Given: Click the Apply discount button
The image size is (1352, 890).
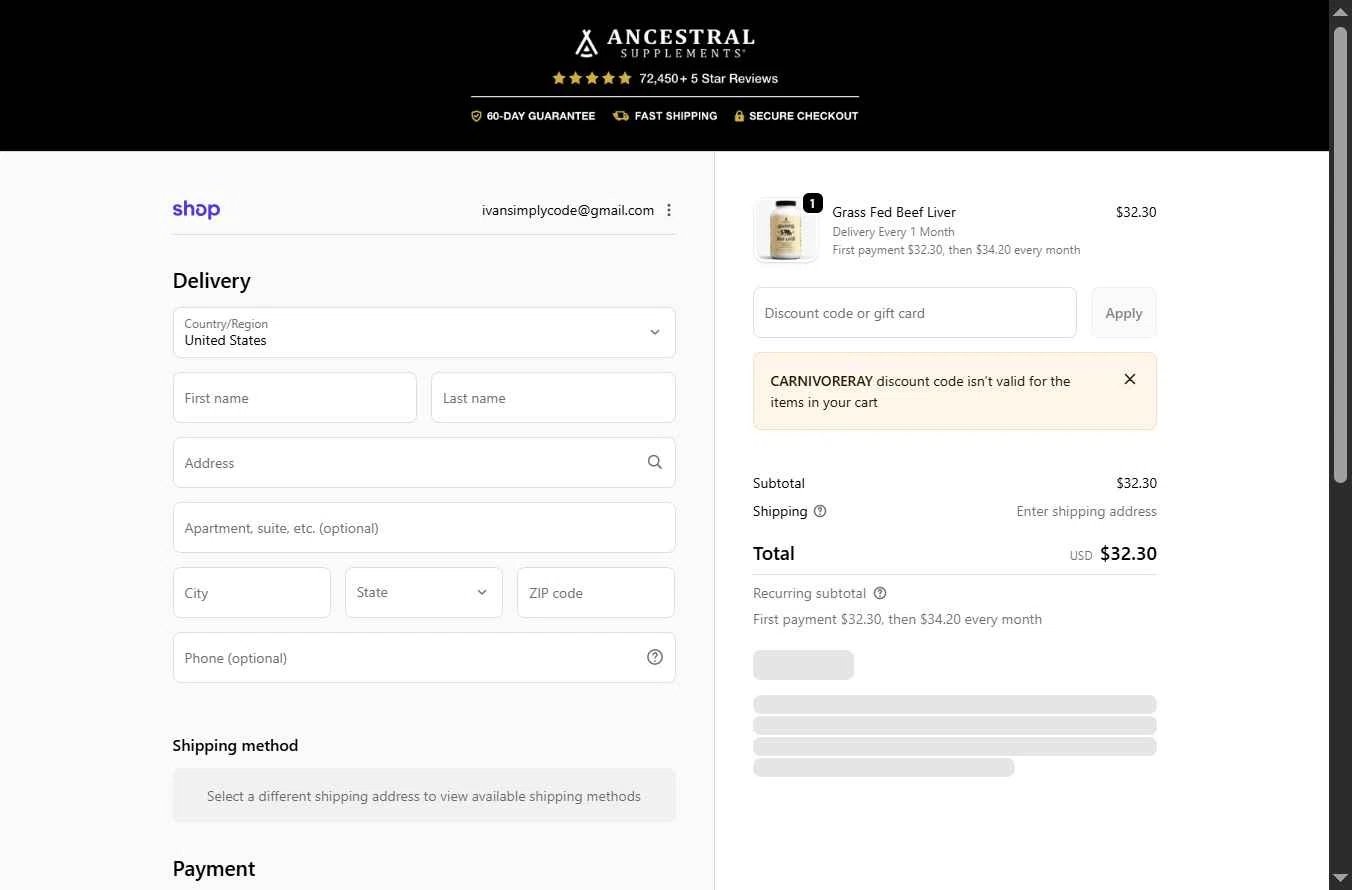Looking at the screenshot, I should (1124, 313).
